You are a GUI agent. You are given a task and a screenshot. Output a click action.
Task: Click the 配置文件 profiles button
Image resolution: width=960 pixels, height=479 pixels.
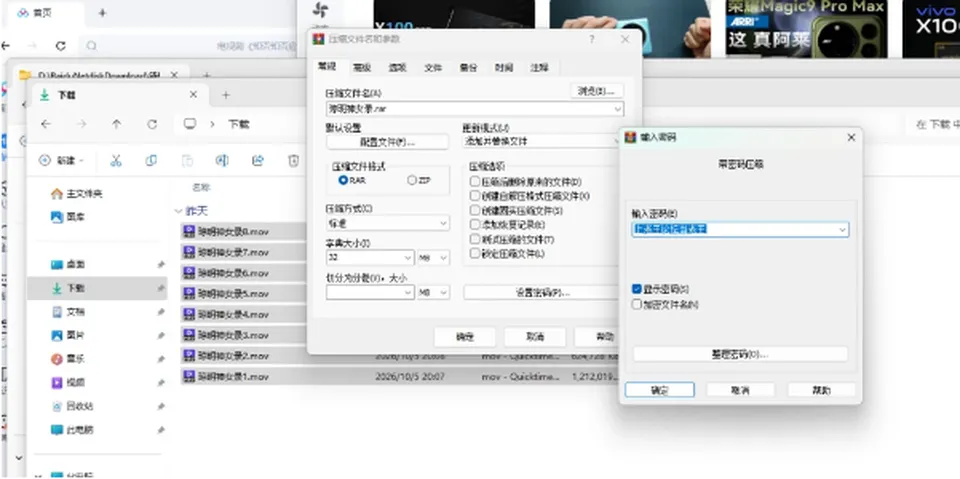click(388, 142)
